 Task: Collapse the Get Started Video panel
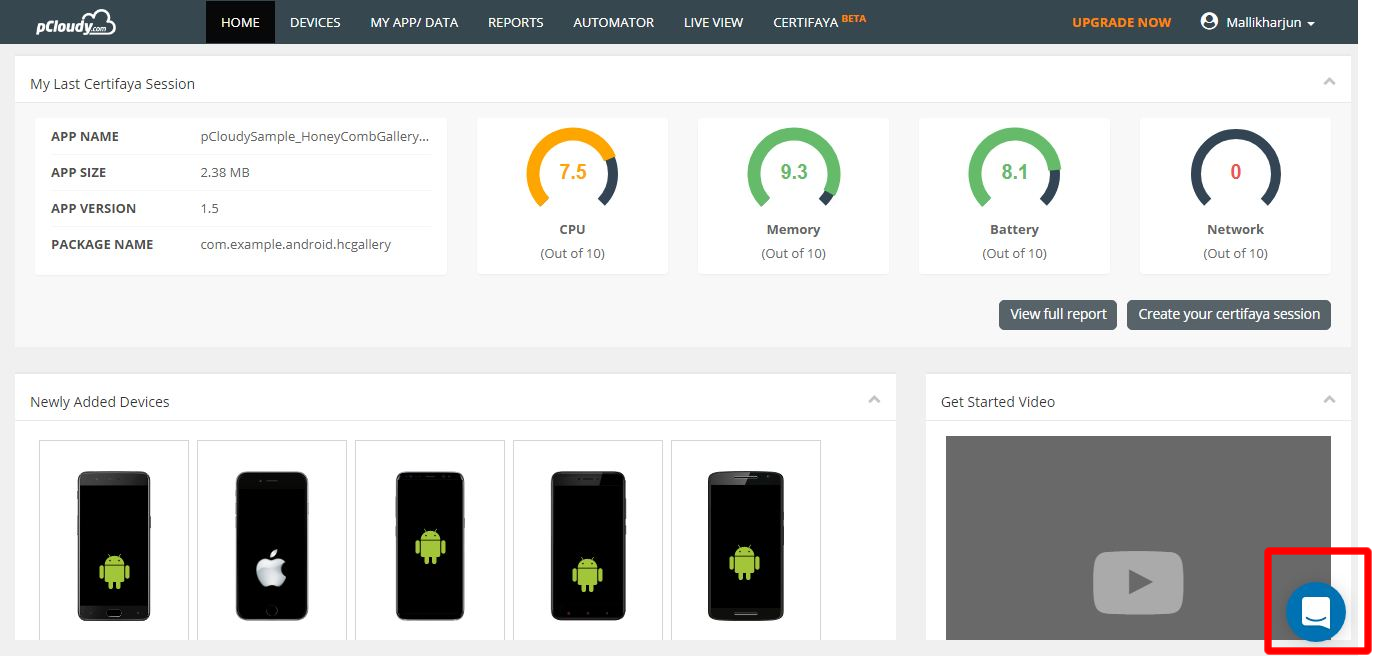(x=1329, y=400)
